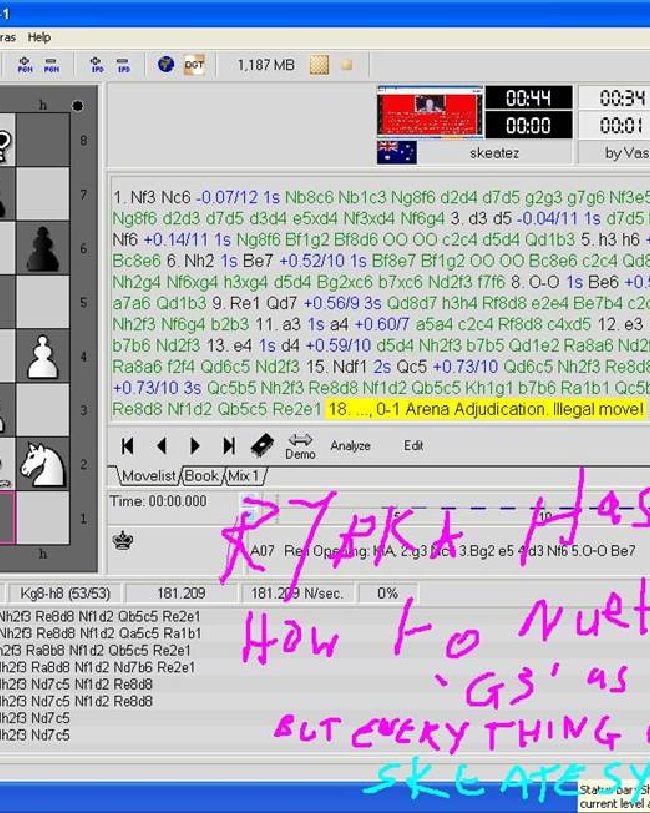Viewport: 650px width, 813px height.
Task: Switch to the Book tab
Action: 202,476
